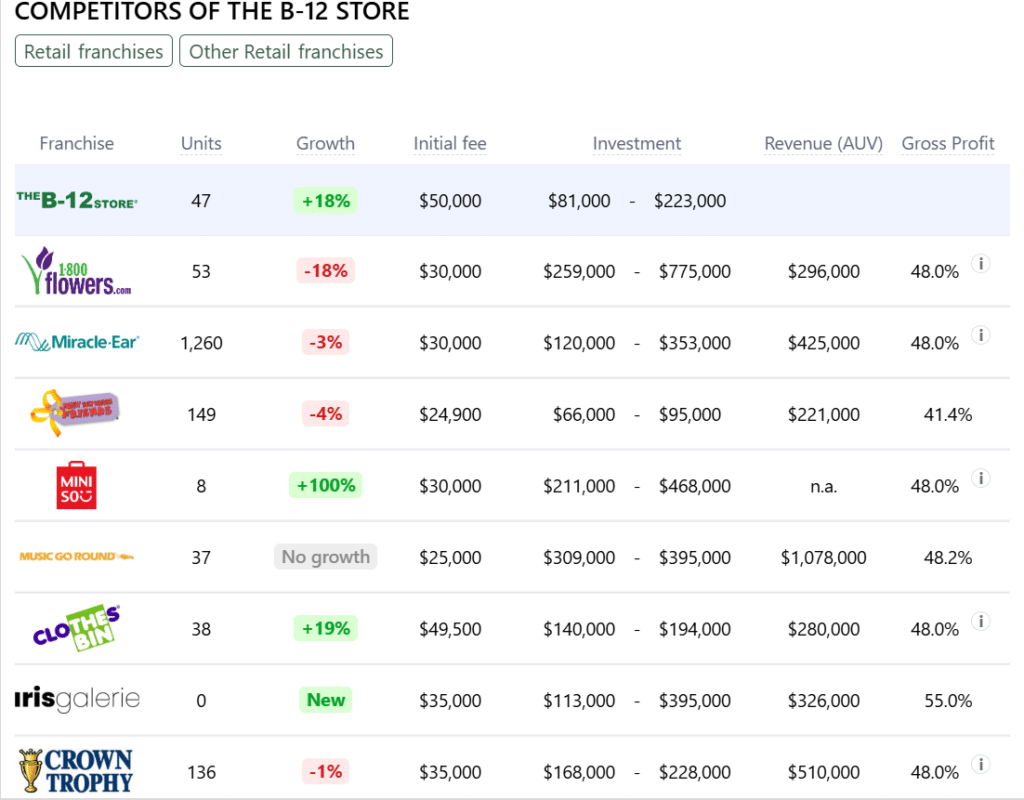Screen dimensions: 1024x800
Task: Click the No growth badge
Action: [325, 556]
